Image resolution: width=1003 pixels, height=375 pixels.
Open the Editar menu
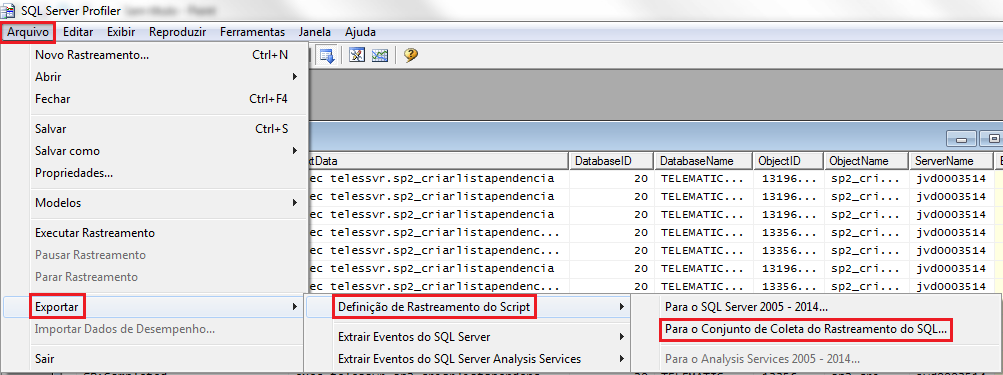[78, 32]
